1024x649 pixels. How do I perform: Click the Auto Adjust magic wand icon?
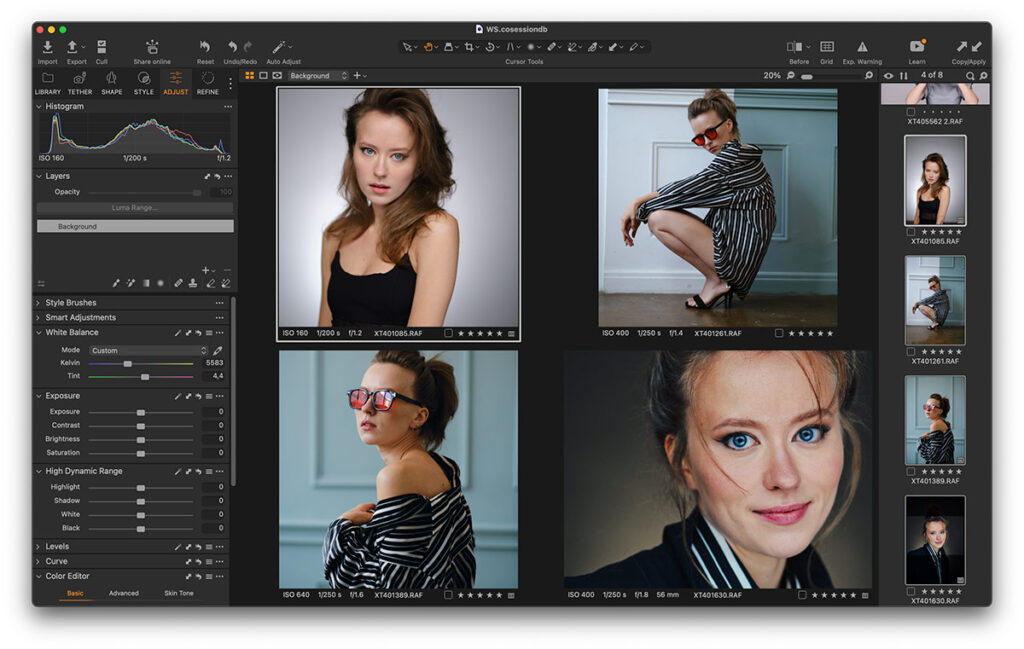[x=280, y=47]
